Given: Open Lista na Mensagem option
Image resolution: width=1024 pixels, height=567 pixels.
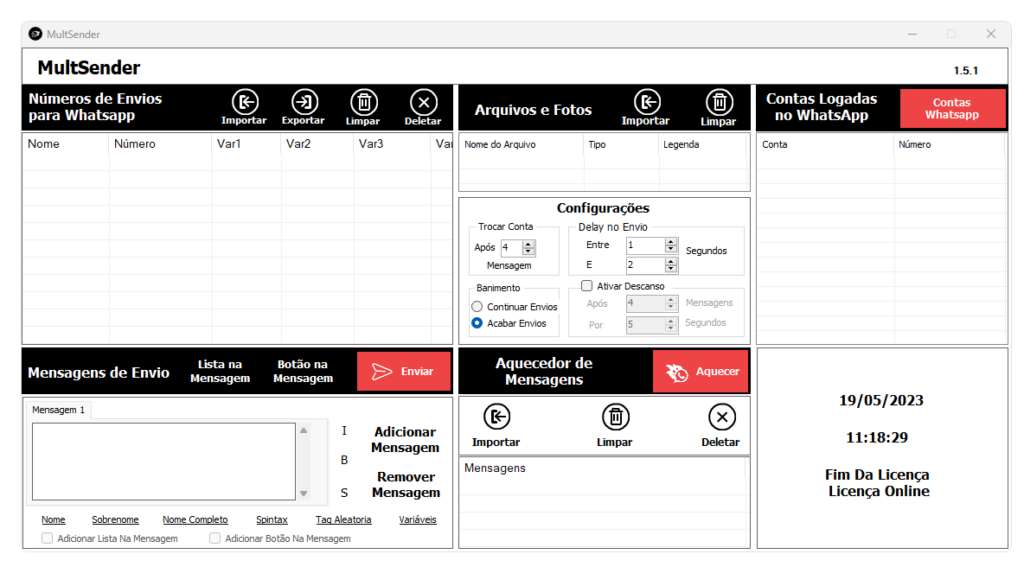Looking at the screenshot, I should 220,371.
